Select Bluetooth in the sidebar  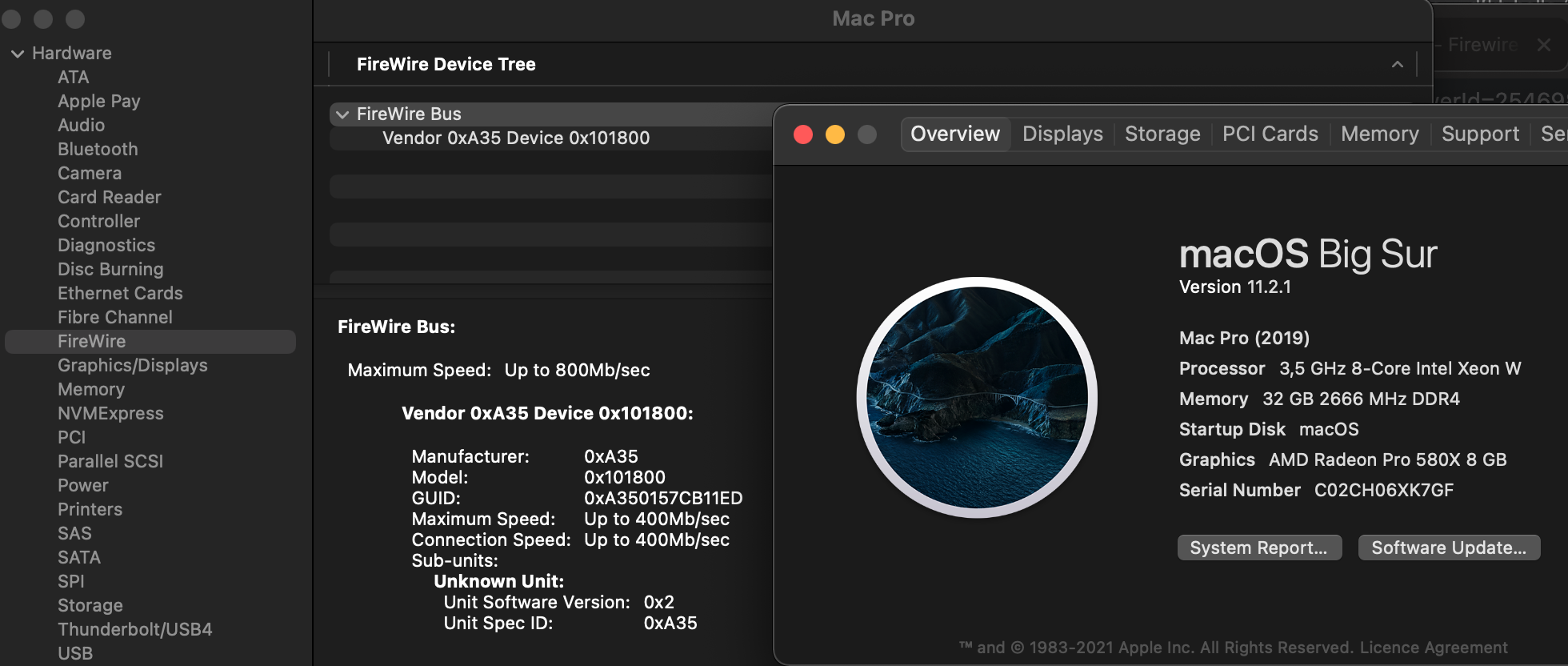coord(98,150)
